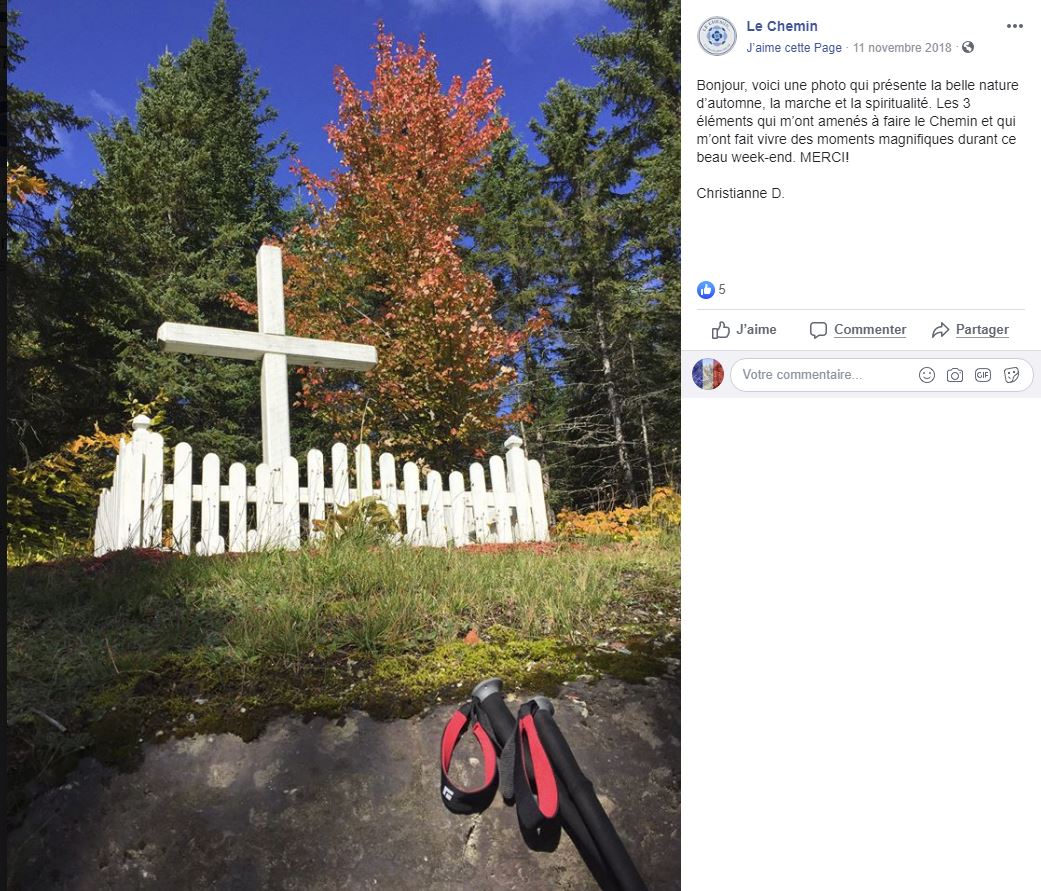Open the 11 novembre 2018 timestamp

902,48
